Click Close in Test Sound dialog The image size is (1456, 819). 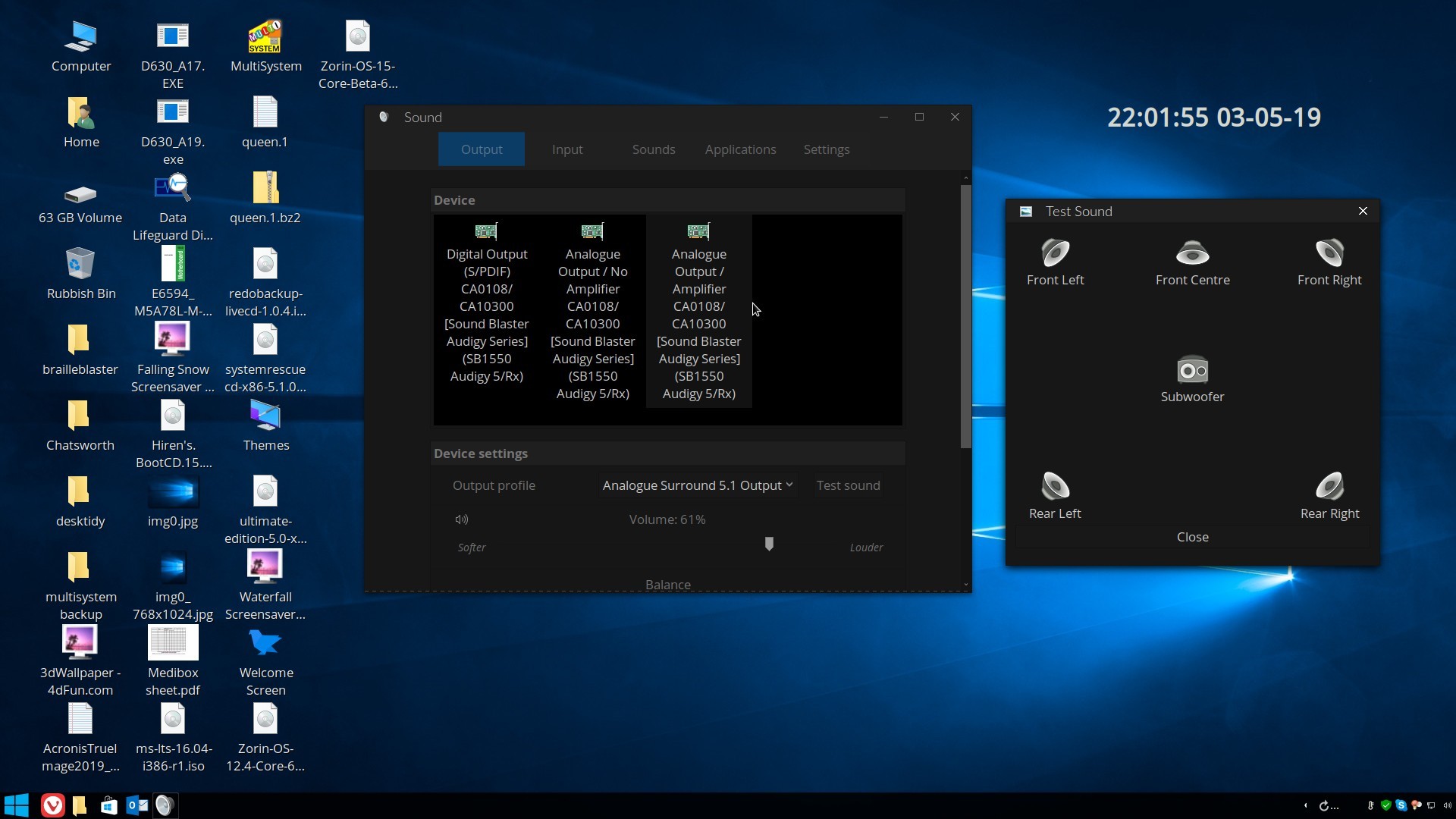1192,537
